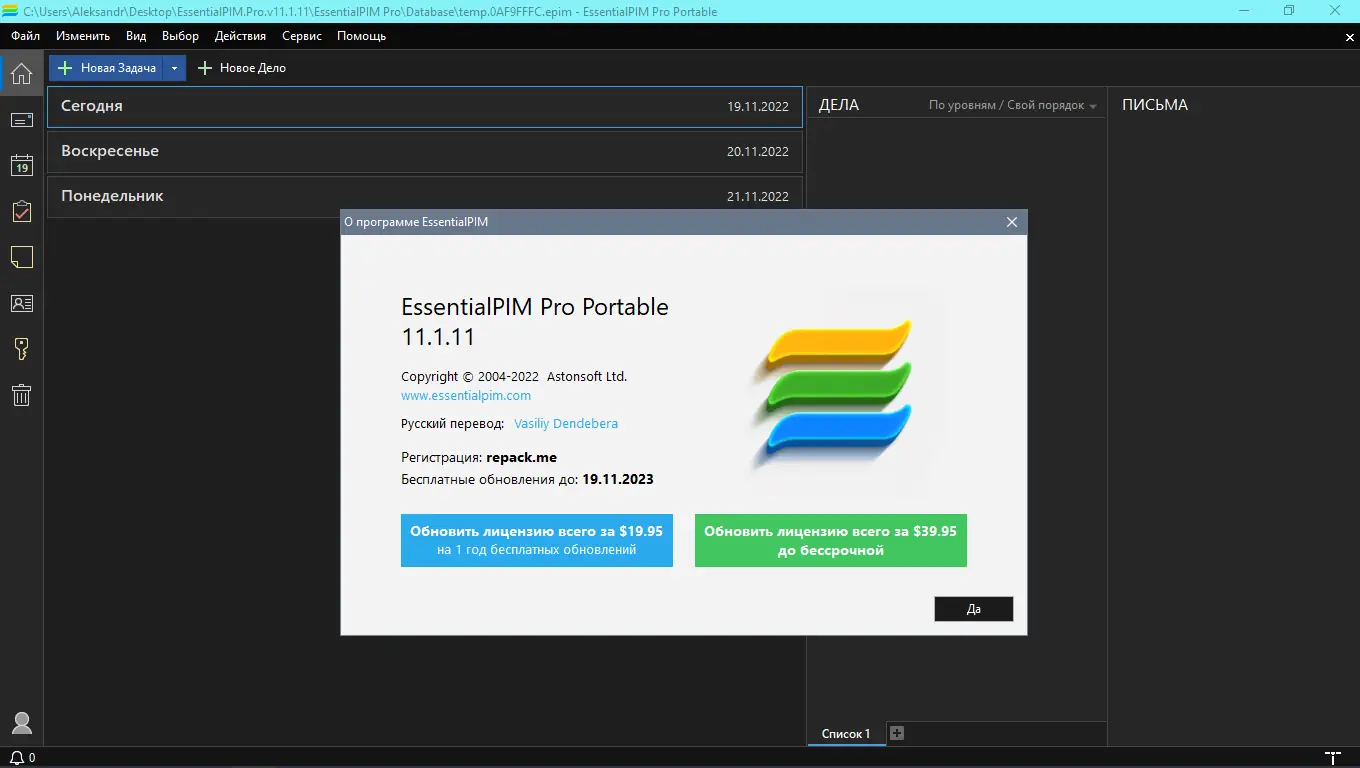Open the Trash module in sidebar

point(21,395)
